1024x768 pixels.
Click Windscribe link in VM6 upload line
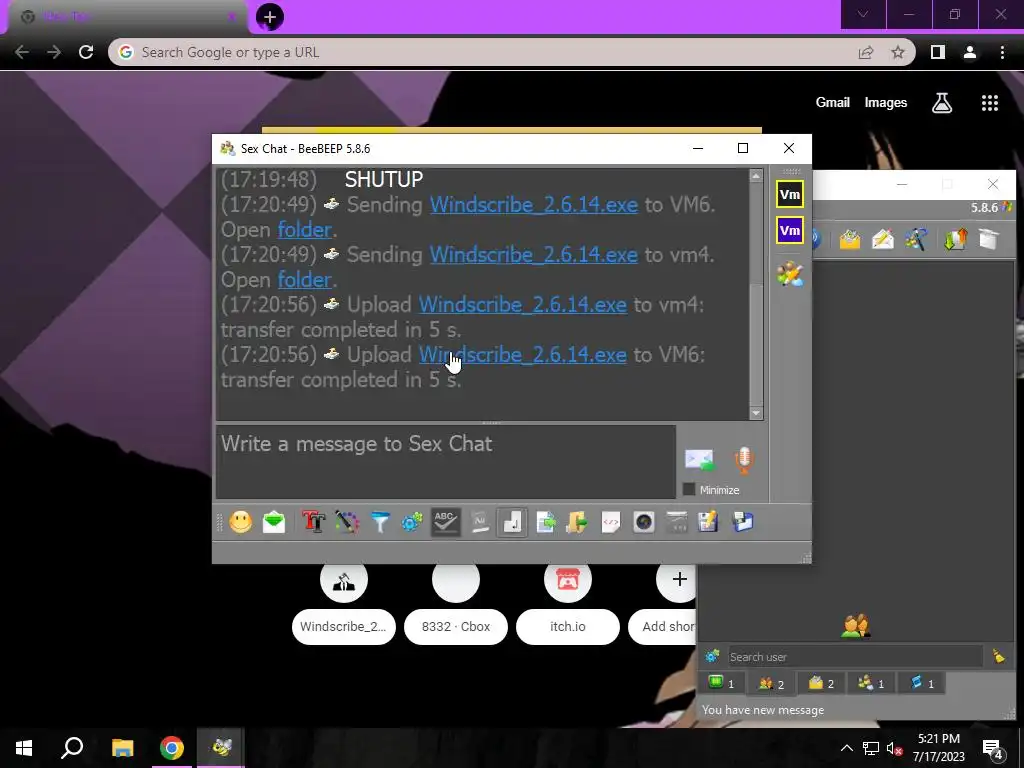tap(522, 355)
